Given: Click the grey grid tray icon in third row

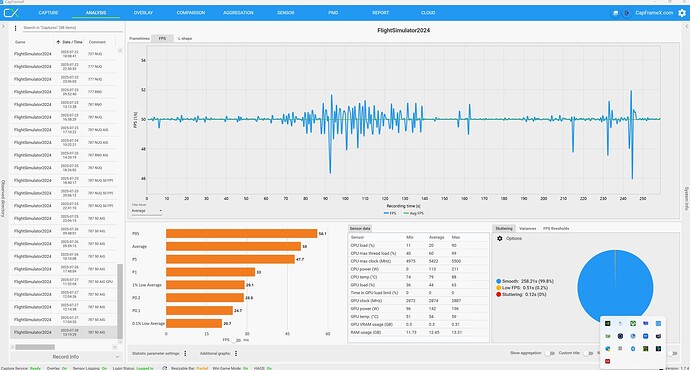Looking at the screenshot, I should click(620, 348).
